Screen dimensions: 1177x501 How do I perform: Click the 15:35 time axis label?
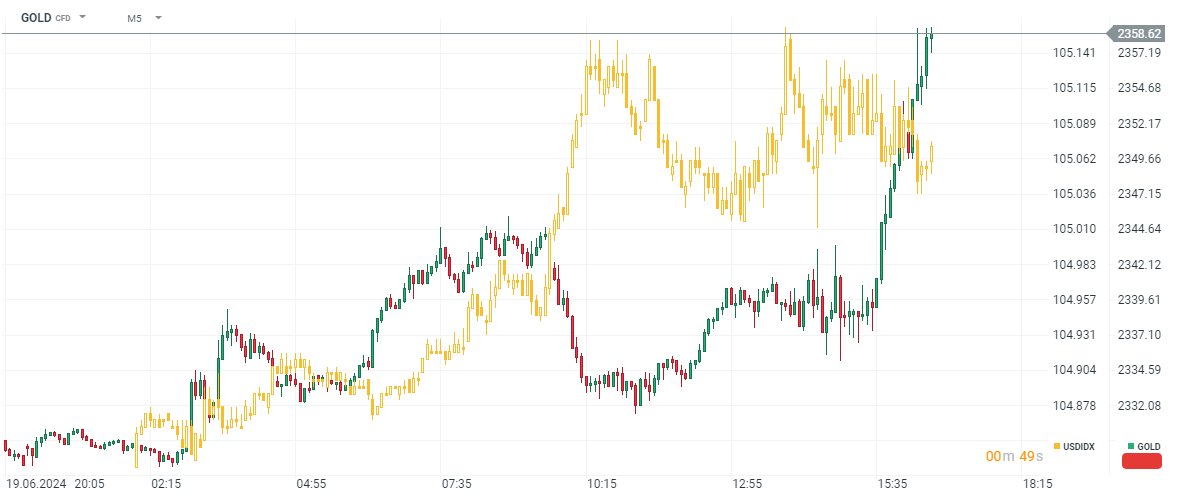click(892, 483)
